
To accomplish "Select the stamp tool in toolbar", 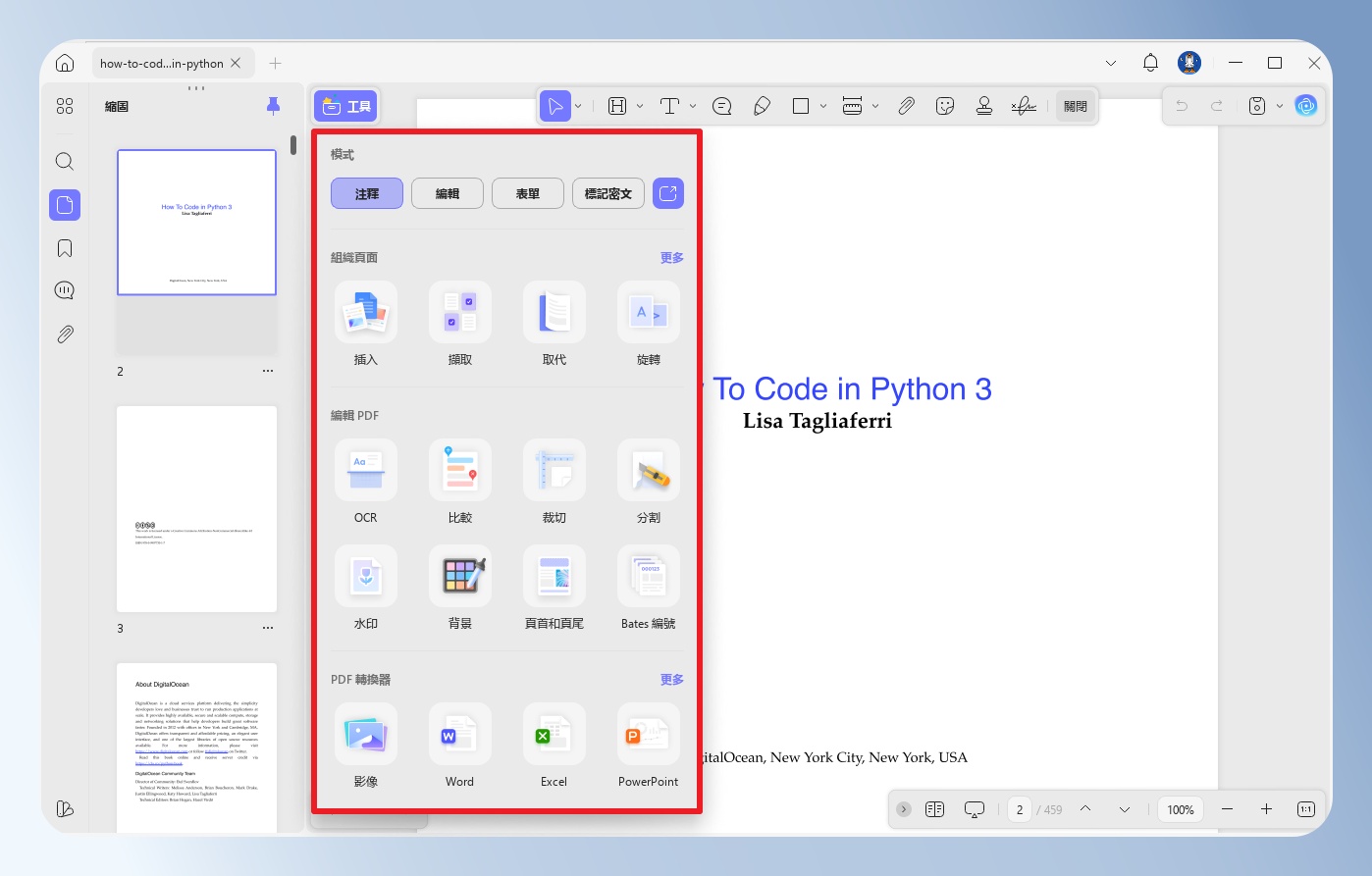I will click(984, 106).
